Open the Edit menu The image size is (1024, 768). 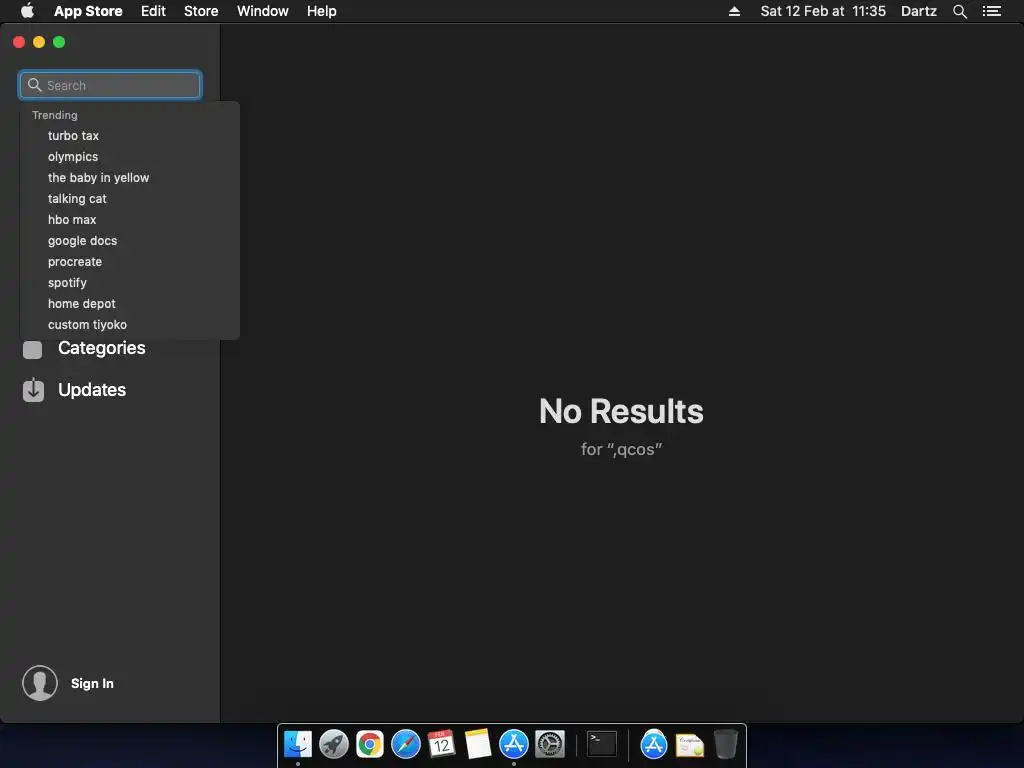[153, 11]
